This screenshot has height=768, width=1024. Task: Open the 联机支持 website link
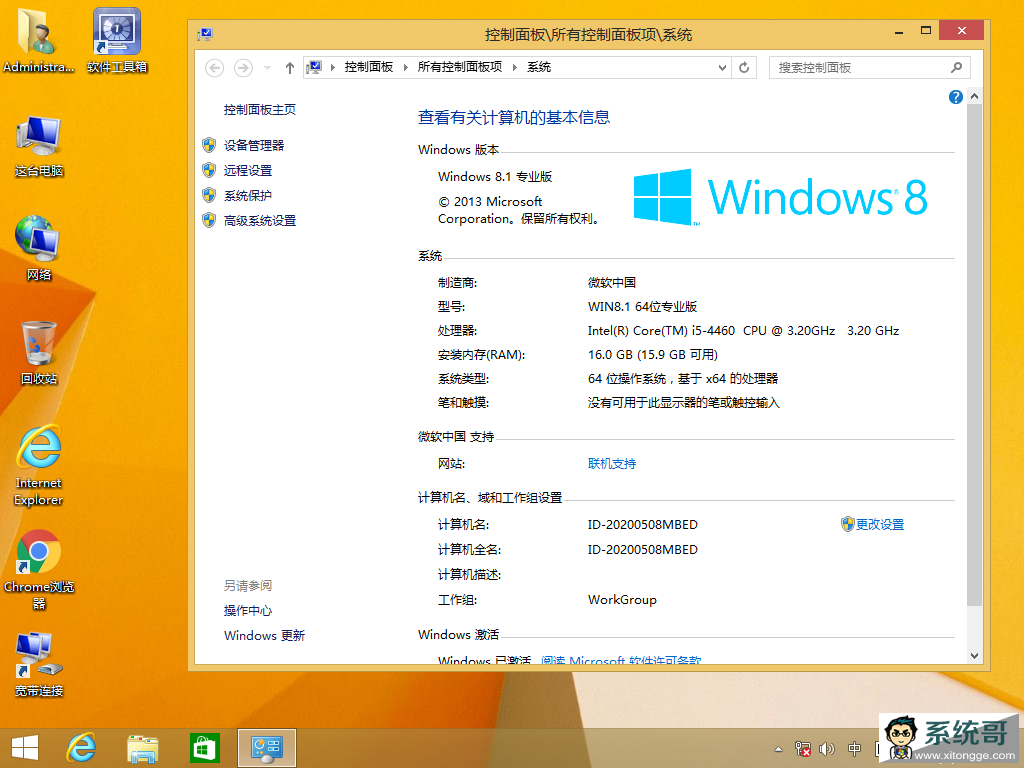[x=612, y=464]
